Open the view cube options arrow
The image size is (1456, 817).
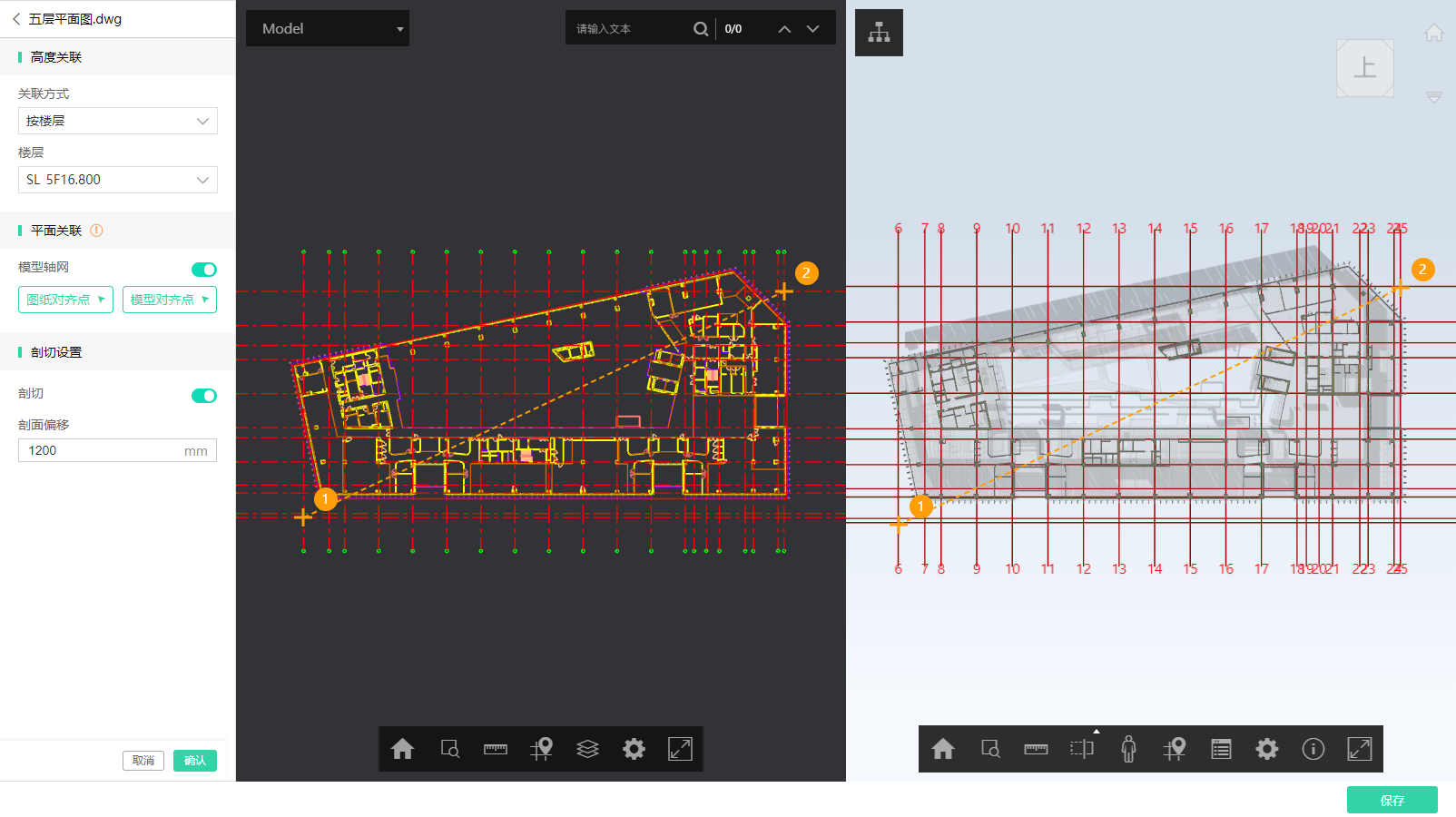[1434, 97]
